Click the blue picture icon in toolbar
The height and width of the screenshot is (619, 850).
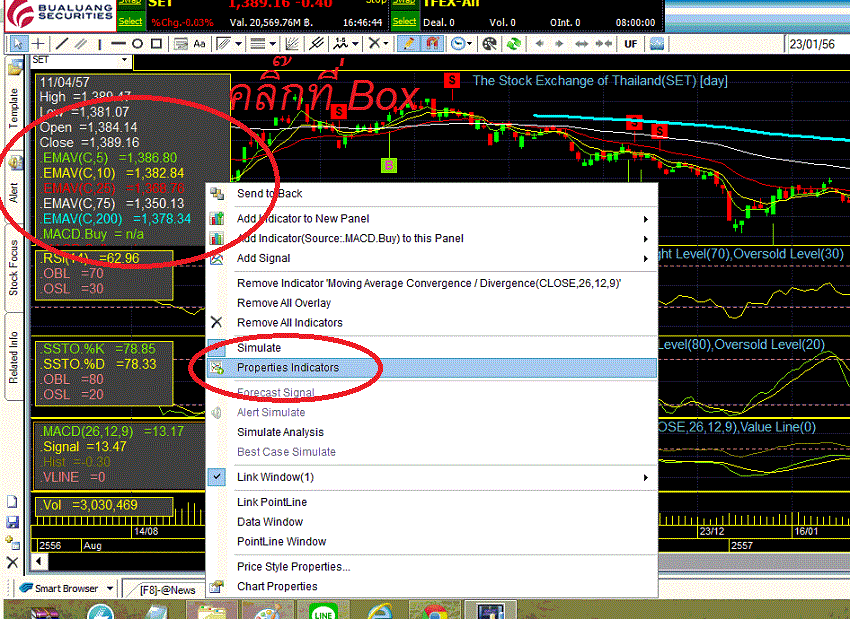point(656,44)
